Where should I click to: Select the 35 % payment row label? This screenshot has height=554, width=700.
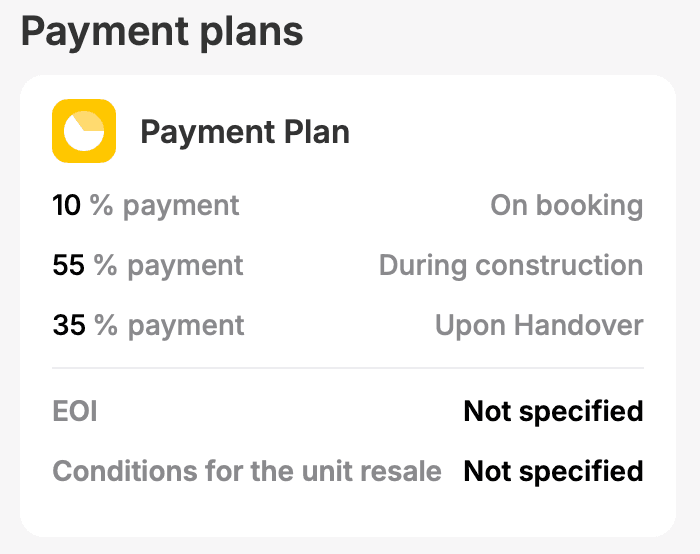(148, 325)
